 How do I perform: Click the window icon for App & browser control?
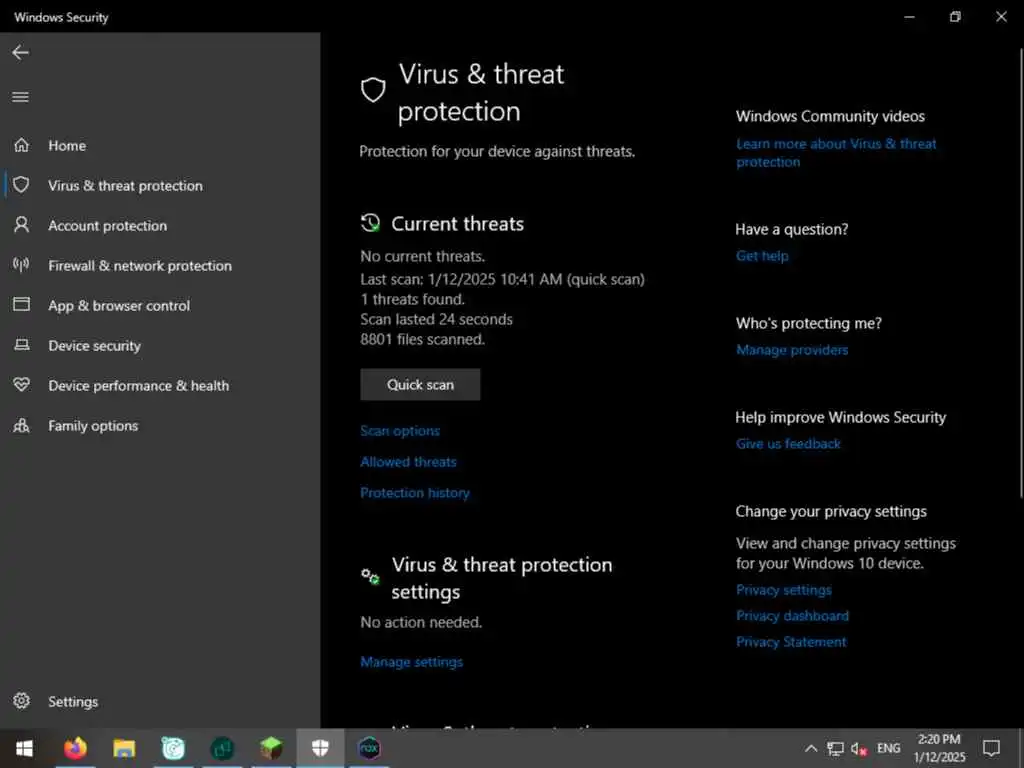(22, 304)
